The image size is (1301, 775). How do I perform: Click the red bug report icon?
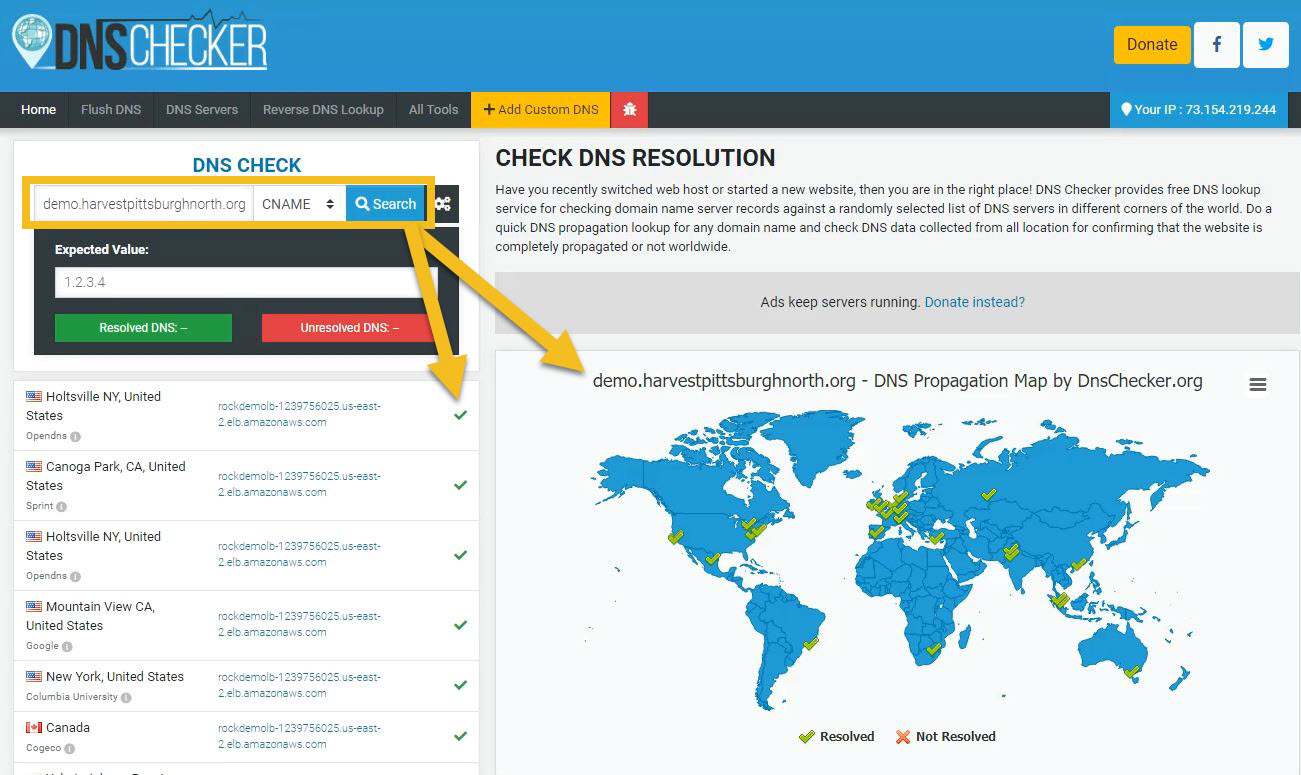pos(630,110)
